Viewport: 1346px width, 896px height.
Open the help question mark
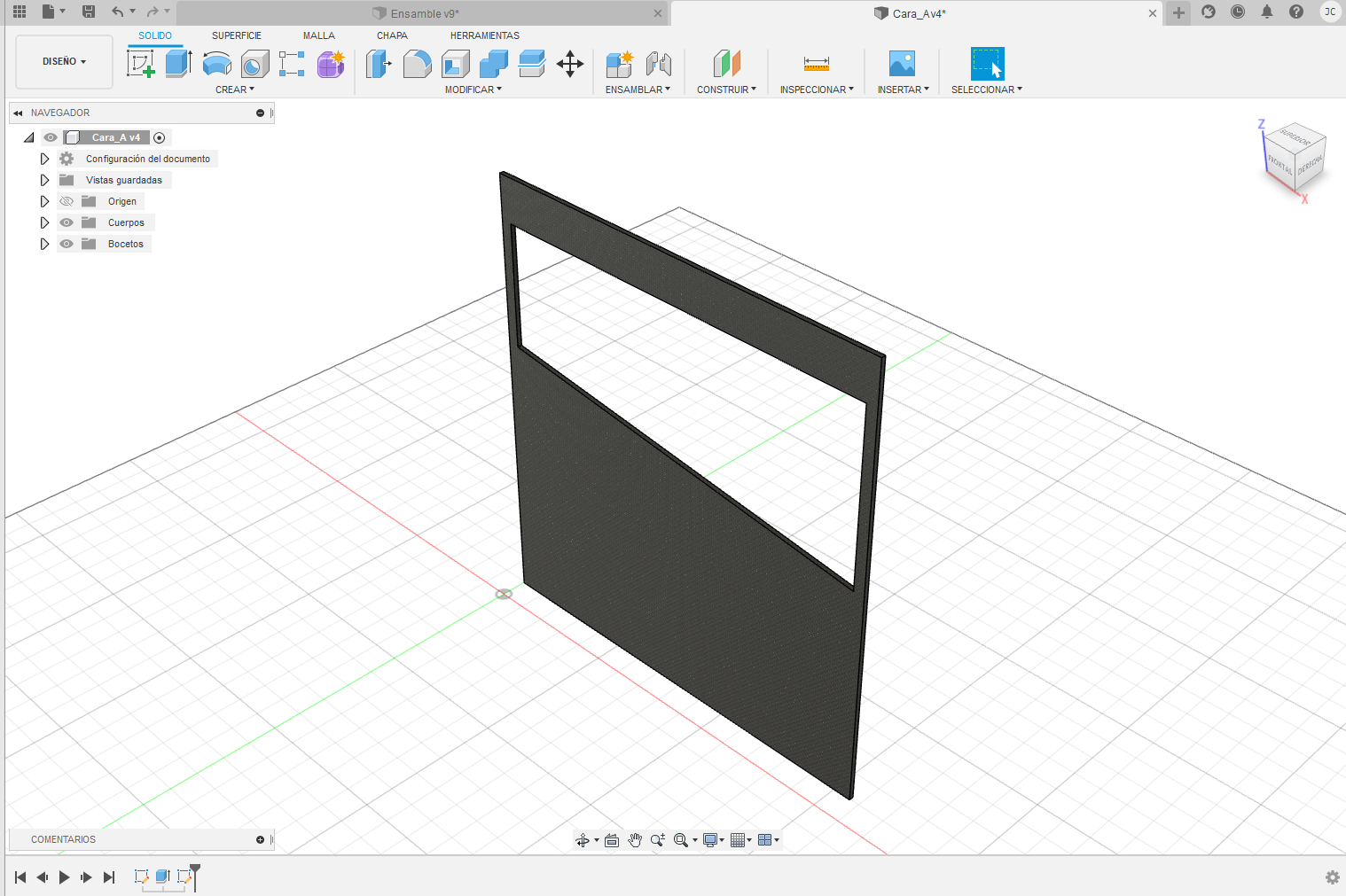(x=1296, y=12)
